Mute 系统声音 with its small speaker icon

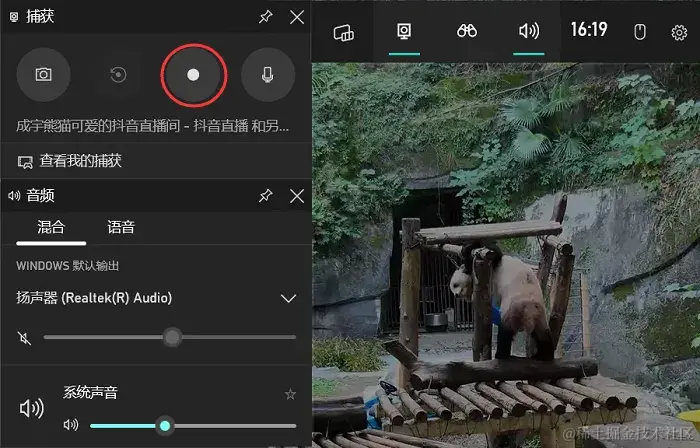pyautogui.click(x=71, y=425)
